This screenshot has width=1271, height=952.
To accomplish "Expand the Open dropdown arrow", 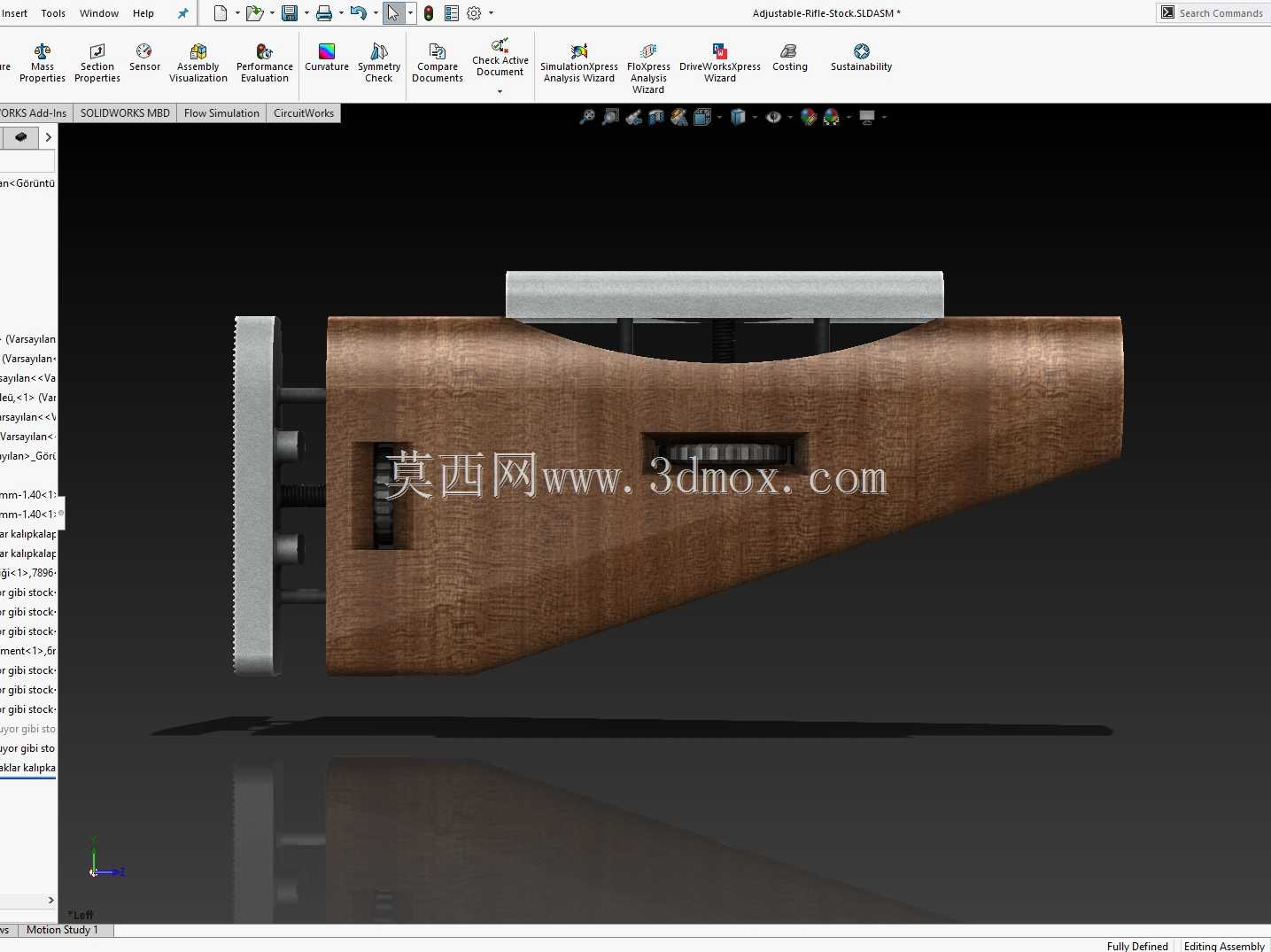I will pyautogui.click(x=272, y=13).
